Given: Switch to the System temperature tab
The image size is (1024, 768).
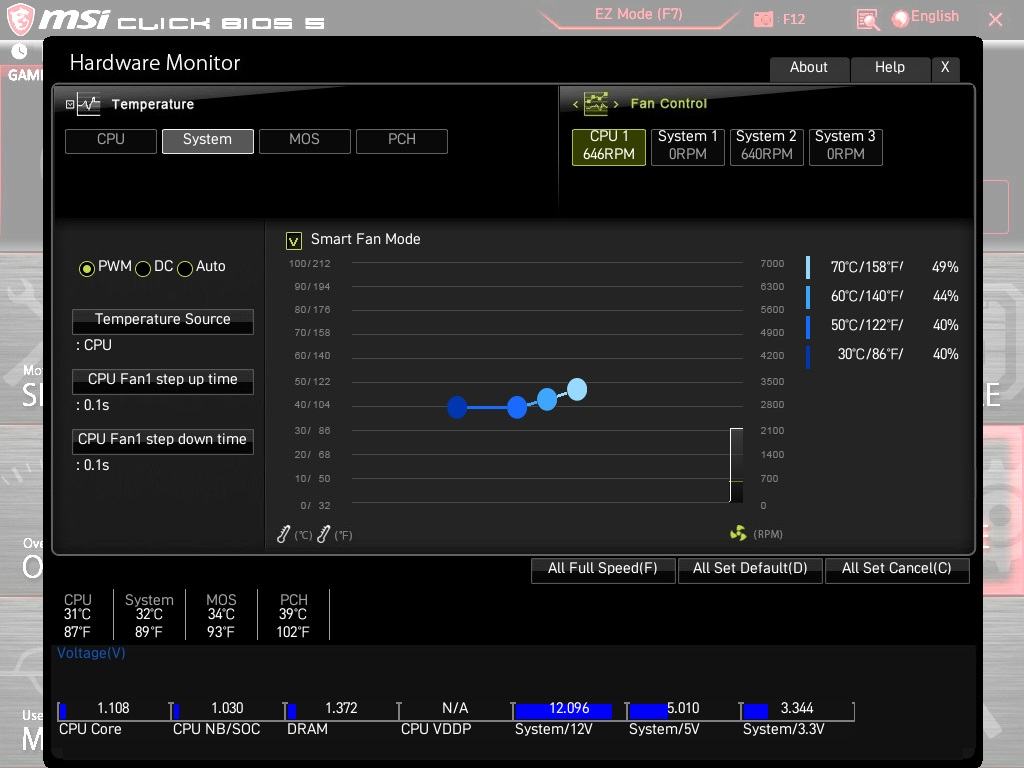Looking at the screenshot, I should (208, 140).
